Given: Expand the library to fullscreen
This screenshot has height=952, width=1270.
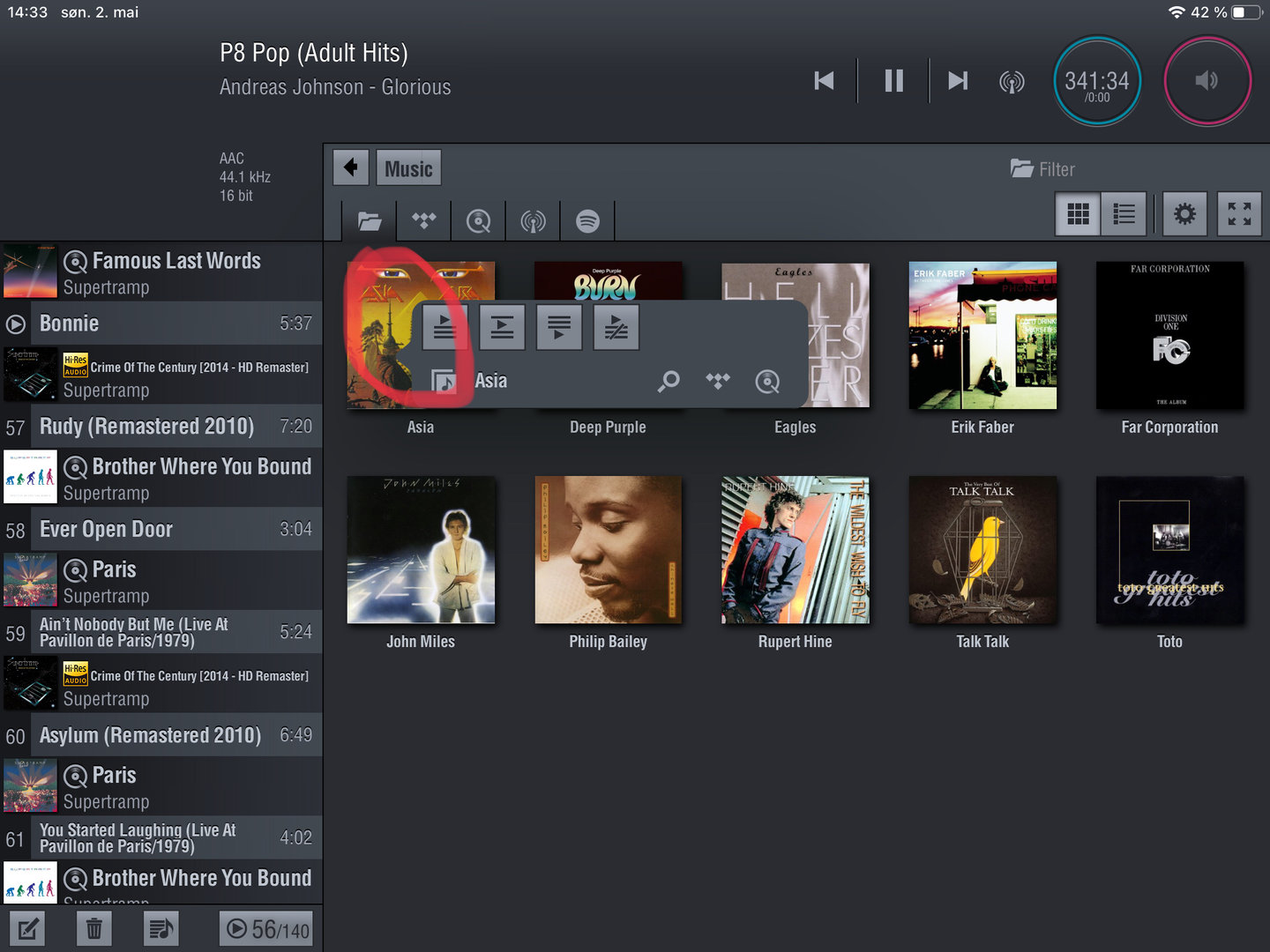Looking at the screenshot, I should pyautogui.click(x=1239, y=213).
